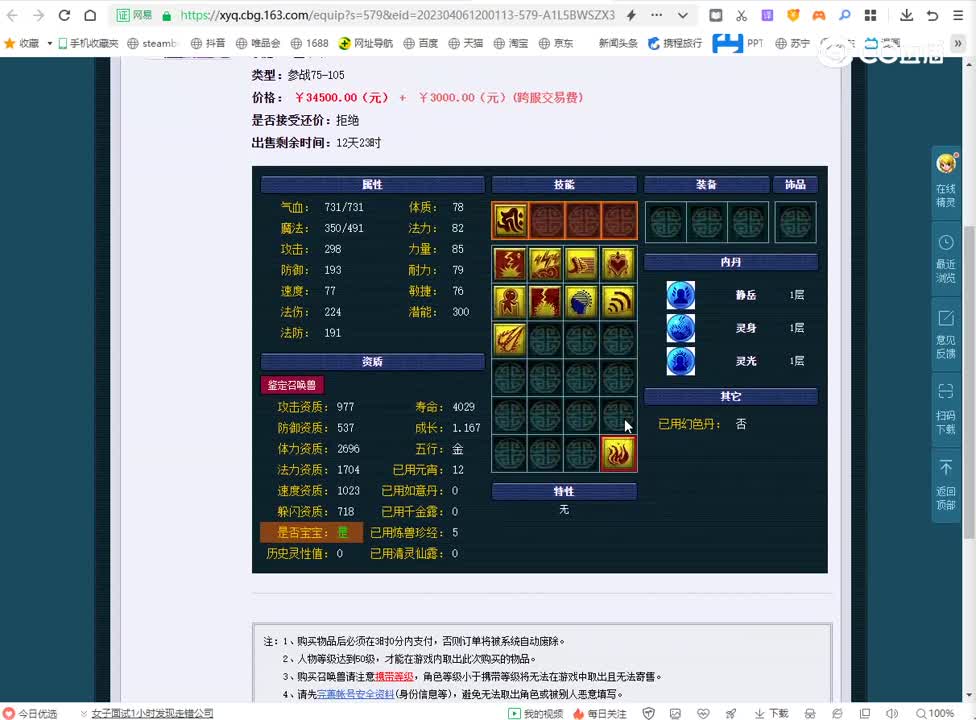
Task: Adjust the 100% zoom control
Action: (935, 713)
